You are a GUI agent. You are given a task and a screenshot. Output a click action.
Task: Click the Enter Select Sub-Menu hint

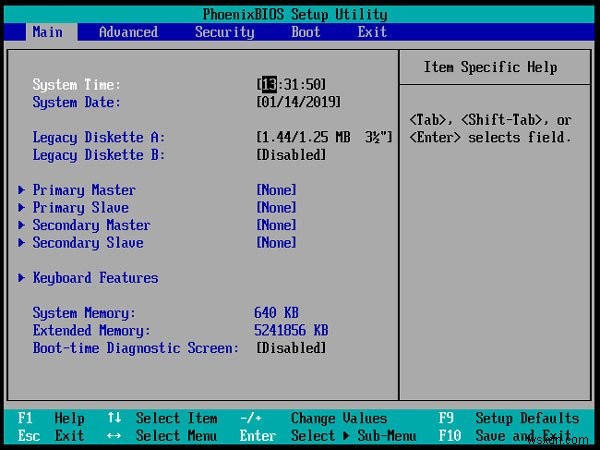point(328,436)
